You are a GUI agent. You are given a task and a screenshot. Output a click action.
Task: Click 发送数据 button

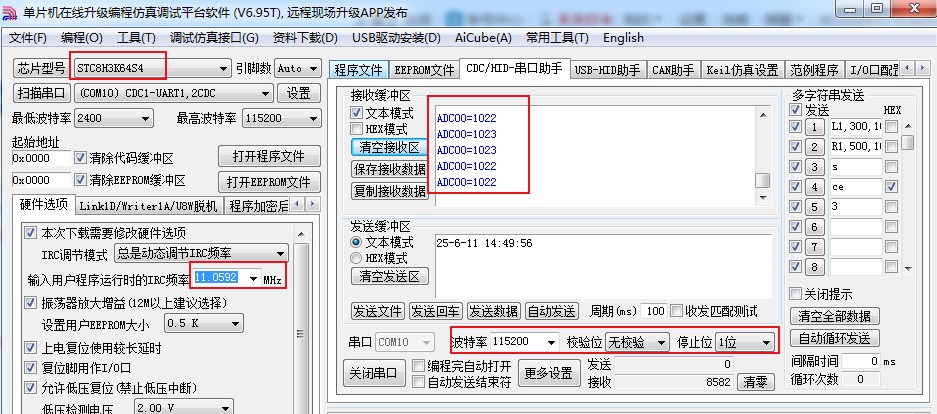click(x=494, y=311)
